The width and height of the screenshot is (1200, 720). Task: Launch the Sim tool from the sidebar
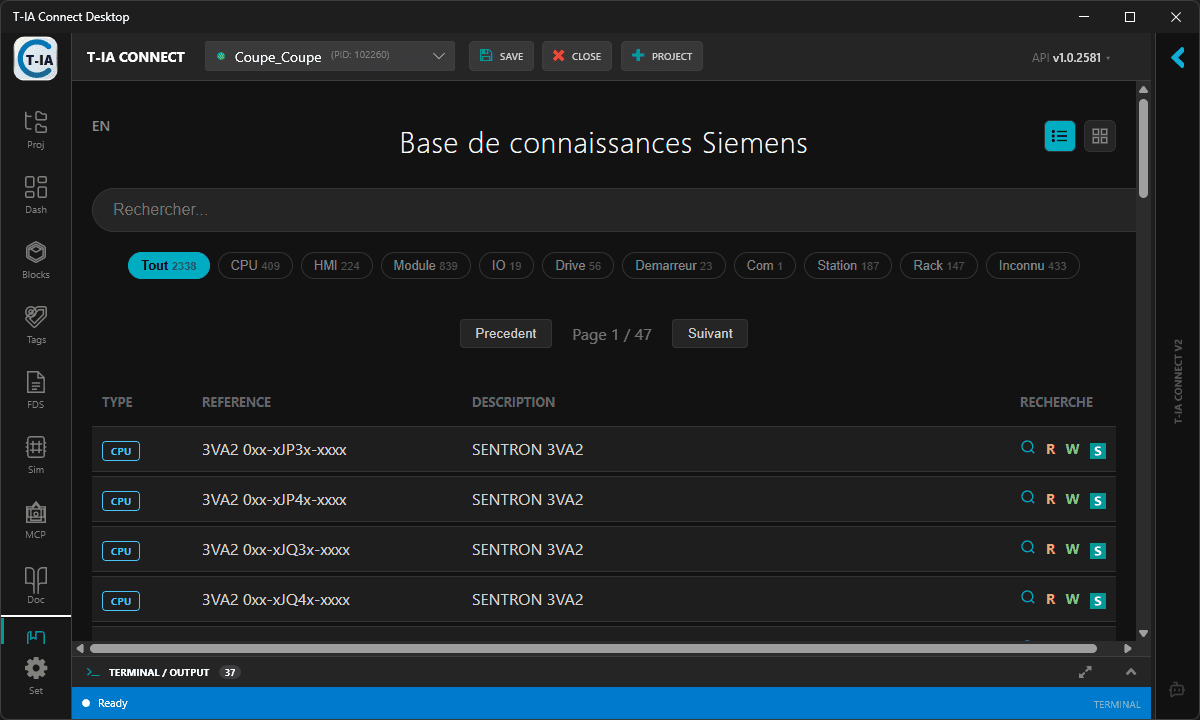(x=35, y=454)
